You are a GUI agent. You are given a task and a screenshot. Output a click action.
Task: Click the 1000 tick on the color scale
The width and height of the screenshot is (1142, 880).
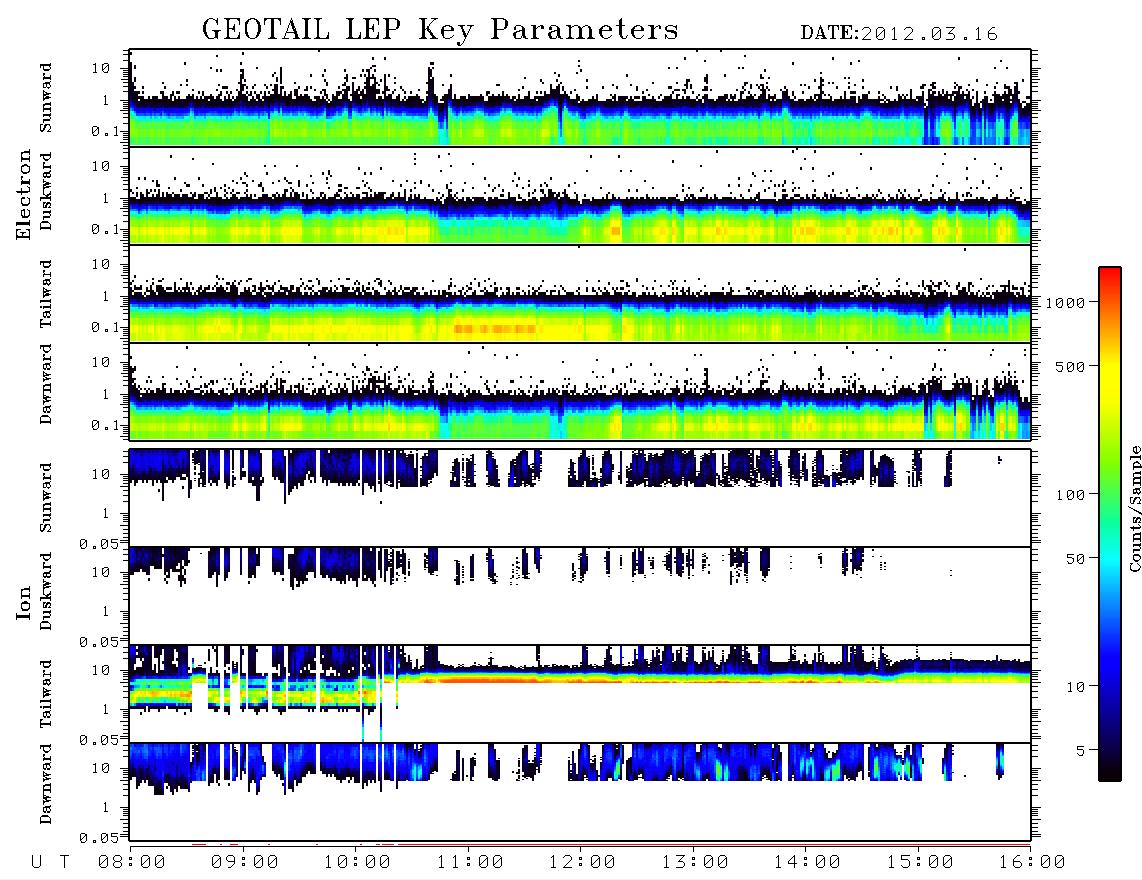tap(1065, 303)
